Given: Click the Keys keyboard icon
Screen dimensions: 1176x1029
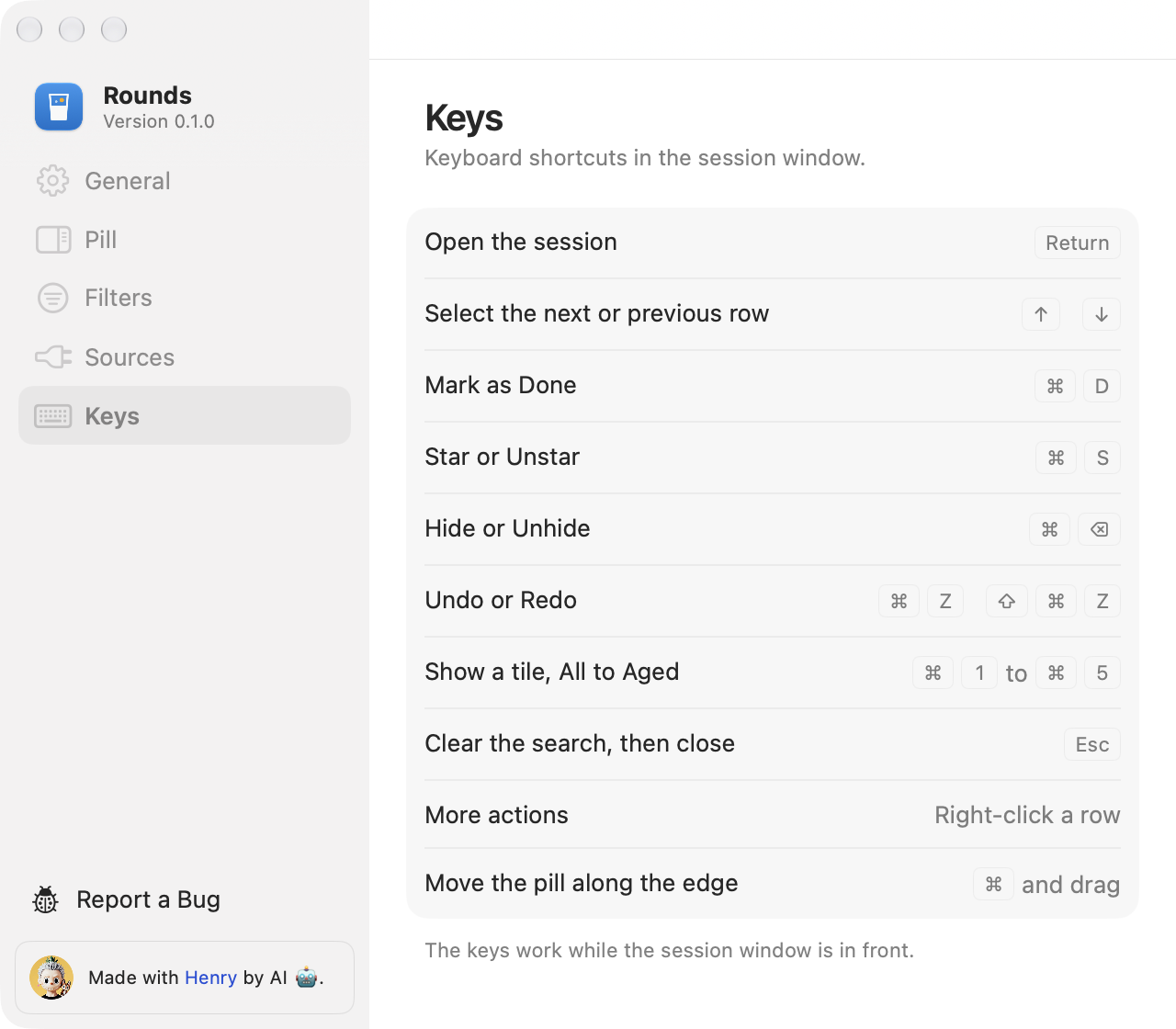Looking at the screenshot, I should coord(53,416).
